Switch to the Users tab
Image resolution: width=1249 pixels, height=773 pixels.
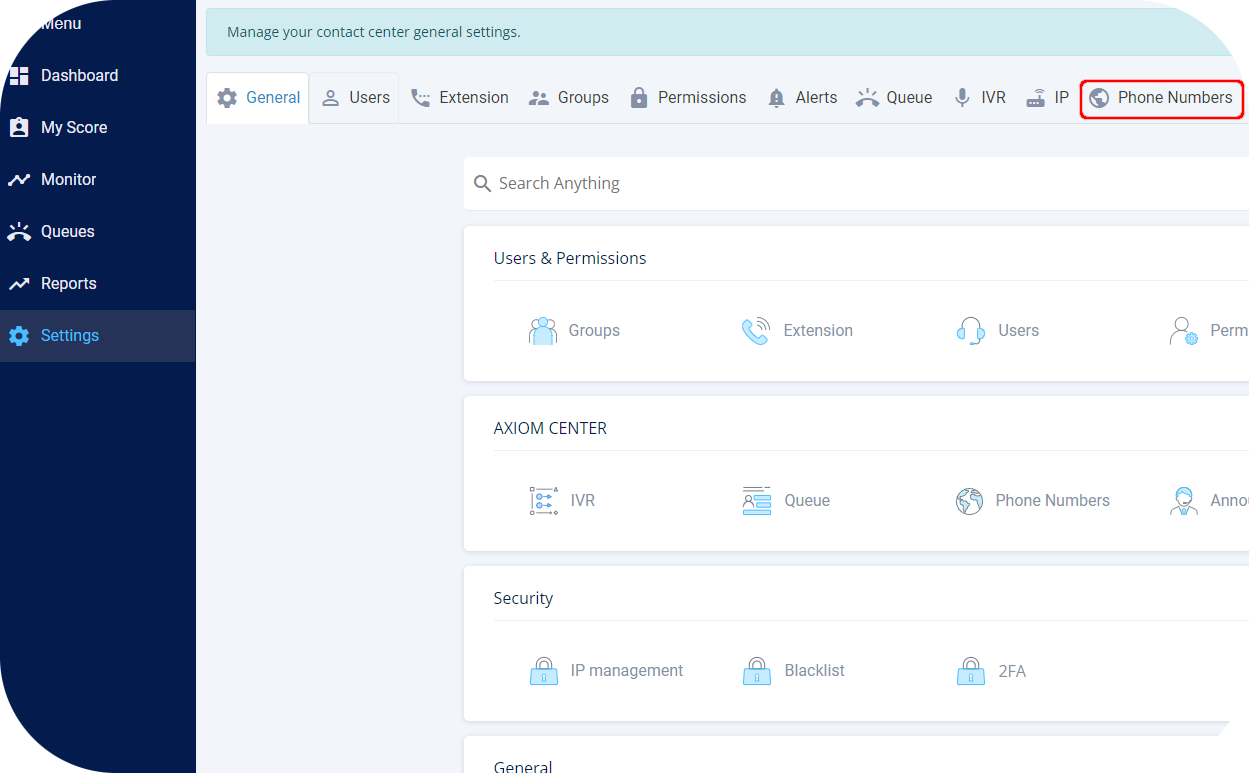pos(355,98)
